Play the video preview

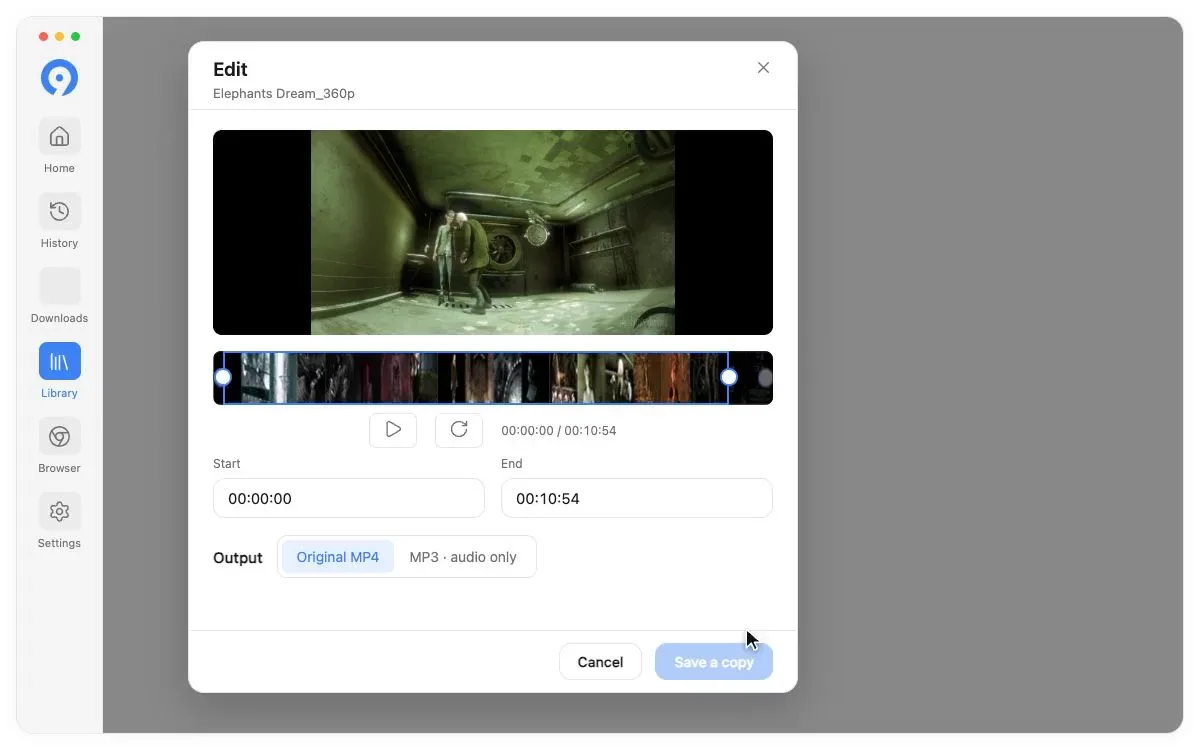[393, 430]
